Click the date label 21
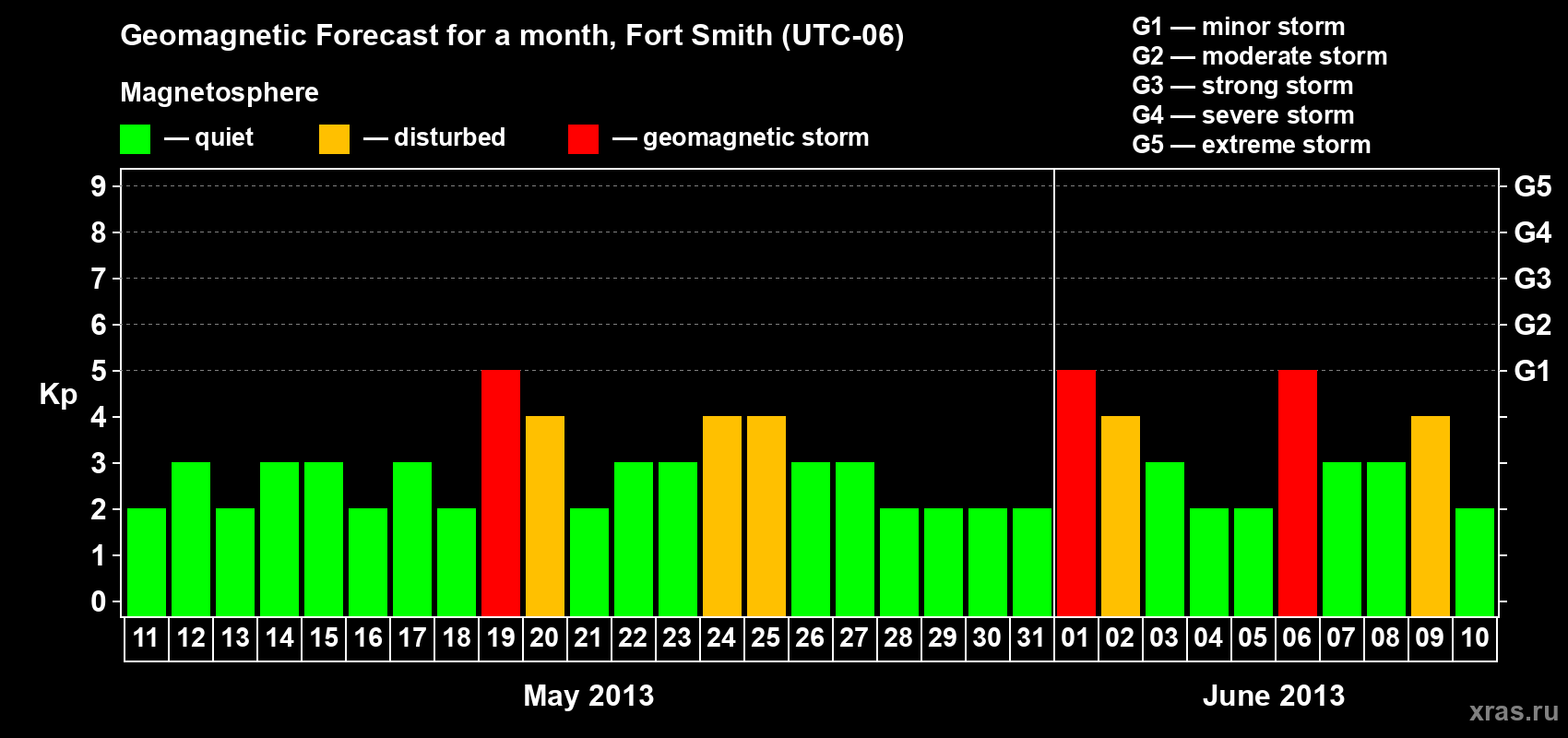This screenshot has width=1568, height=738. [589, 638]
